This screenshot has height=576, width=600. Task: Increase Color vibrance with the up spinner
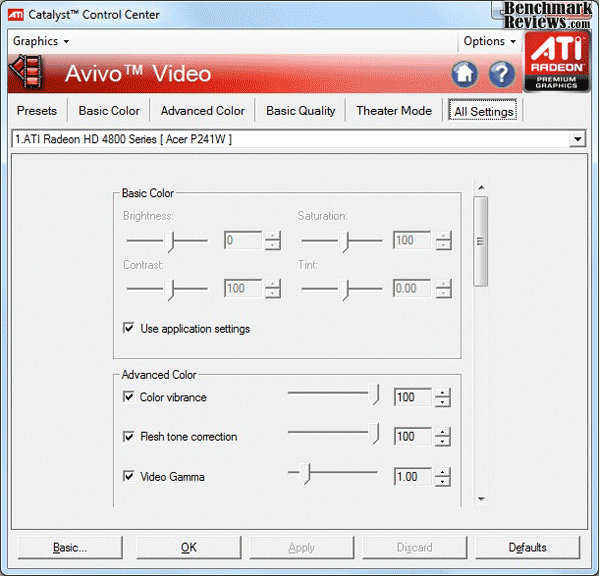(443, 393)
